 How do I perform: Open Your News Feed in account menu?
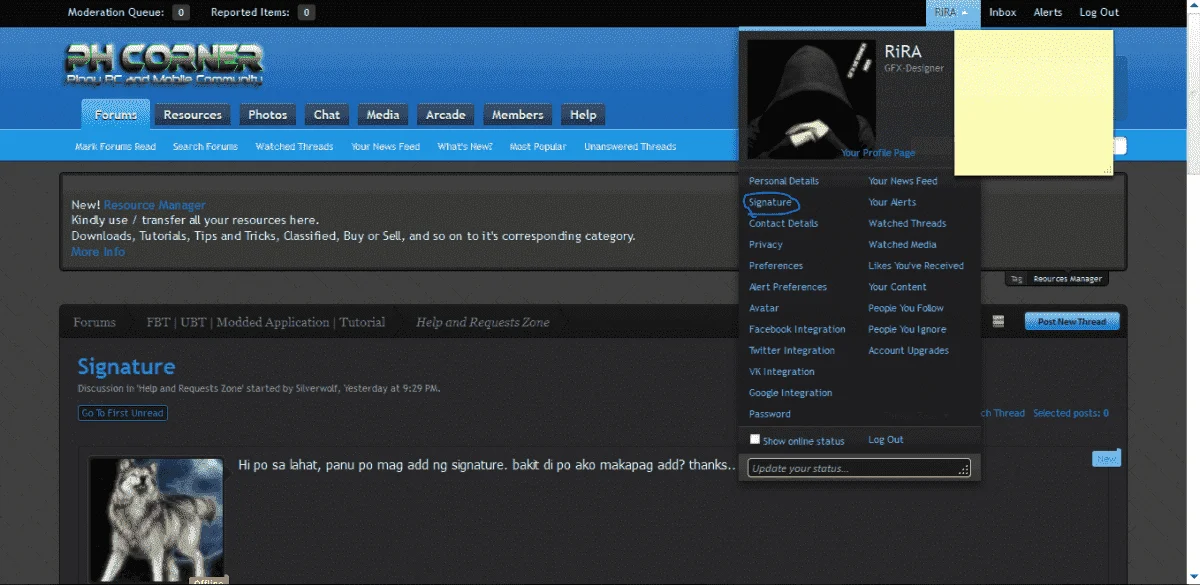[x=903, y=181]
